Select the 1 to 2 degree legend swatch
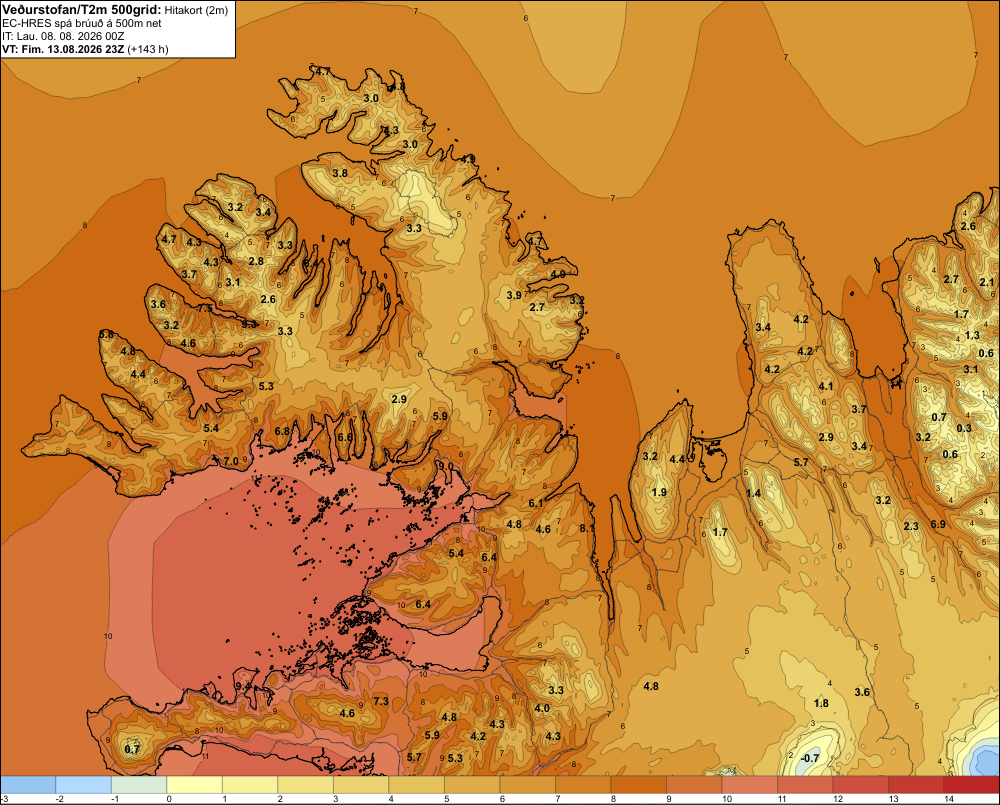The image size is (1000, 805). click(x=250, y=785)
